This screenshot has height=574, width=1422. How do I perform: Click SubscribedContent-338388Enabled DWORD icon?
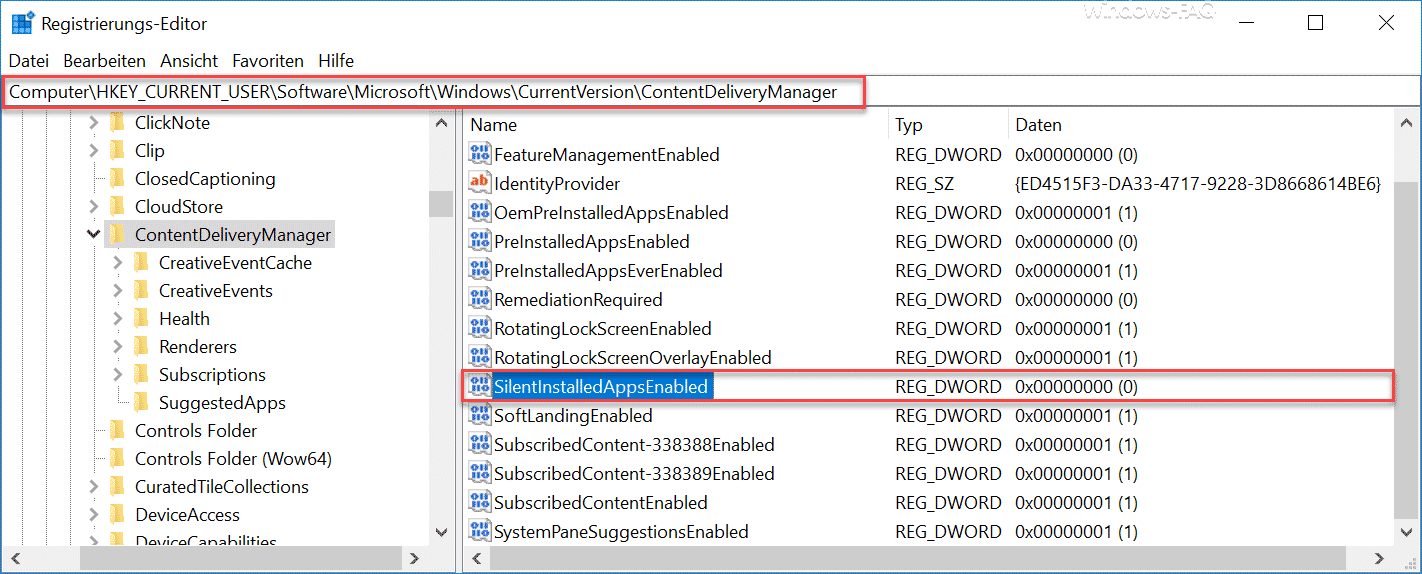point(480,445)
